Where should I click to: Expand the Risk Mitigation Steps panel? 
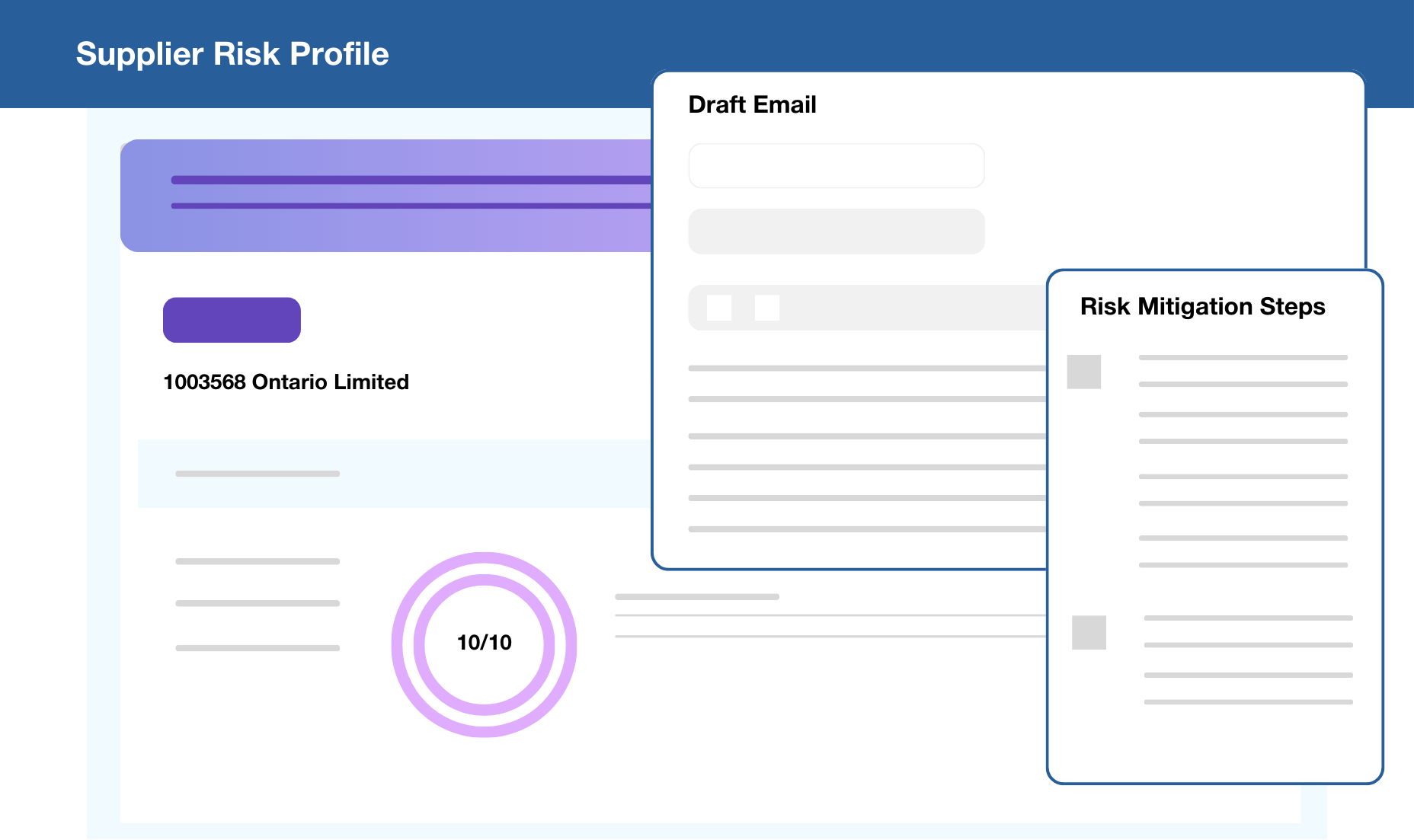(1202, 306)
